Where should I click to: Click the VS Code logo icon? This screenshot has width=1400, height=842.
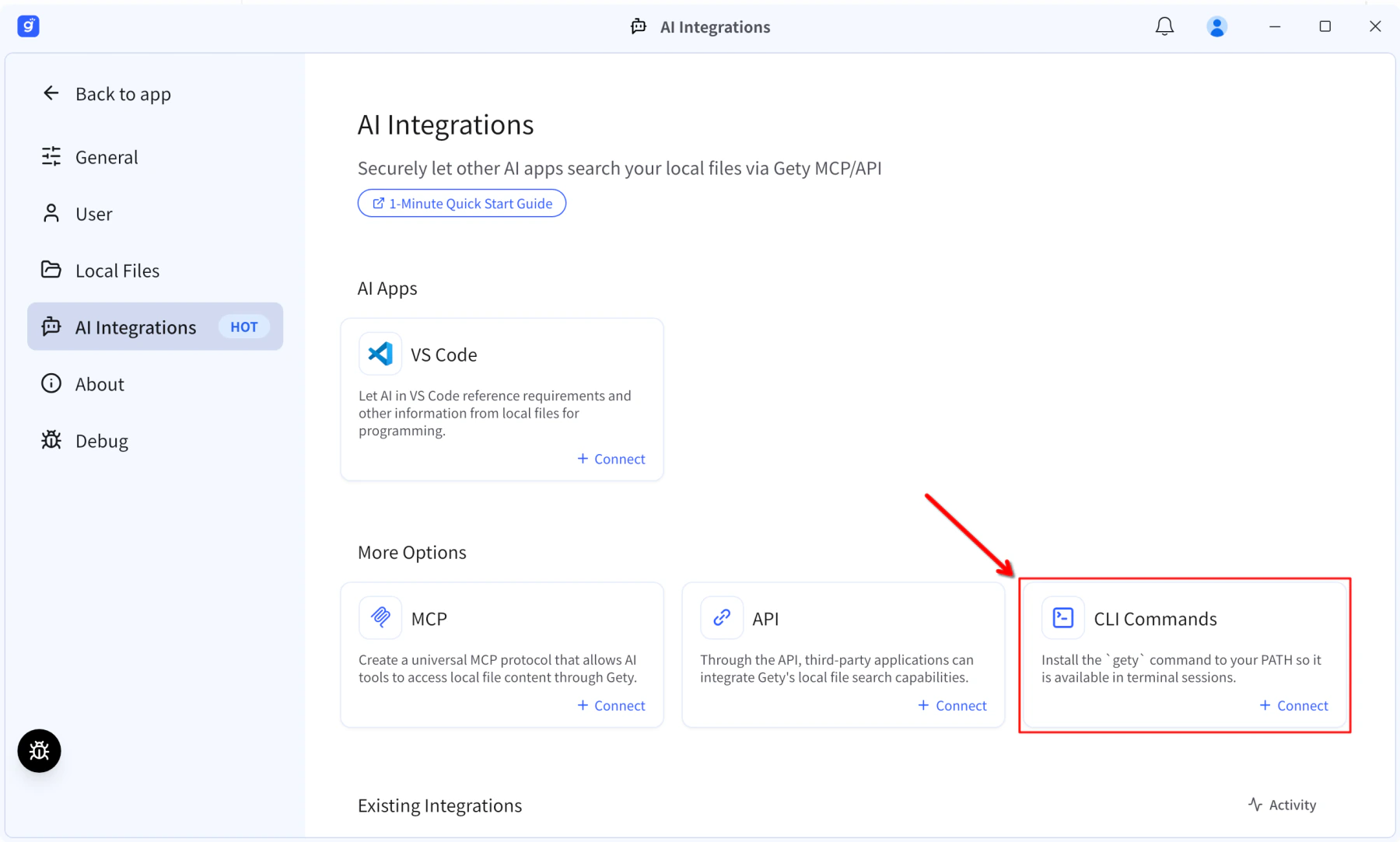tap(380, 354)
